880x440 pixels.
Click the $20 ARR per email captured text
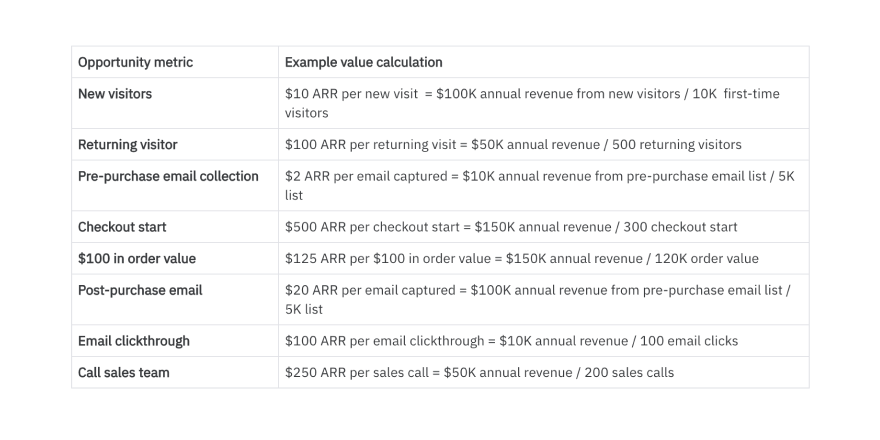[x=538, y=290]
